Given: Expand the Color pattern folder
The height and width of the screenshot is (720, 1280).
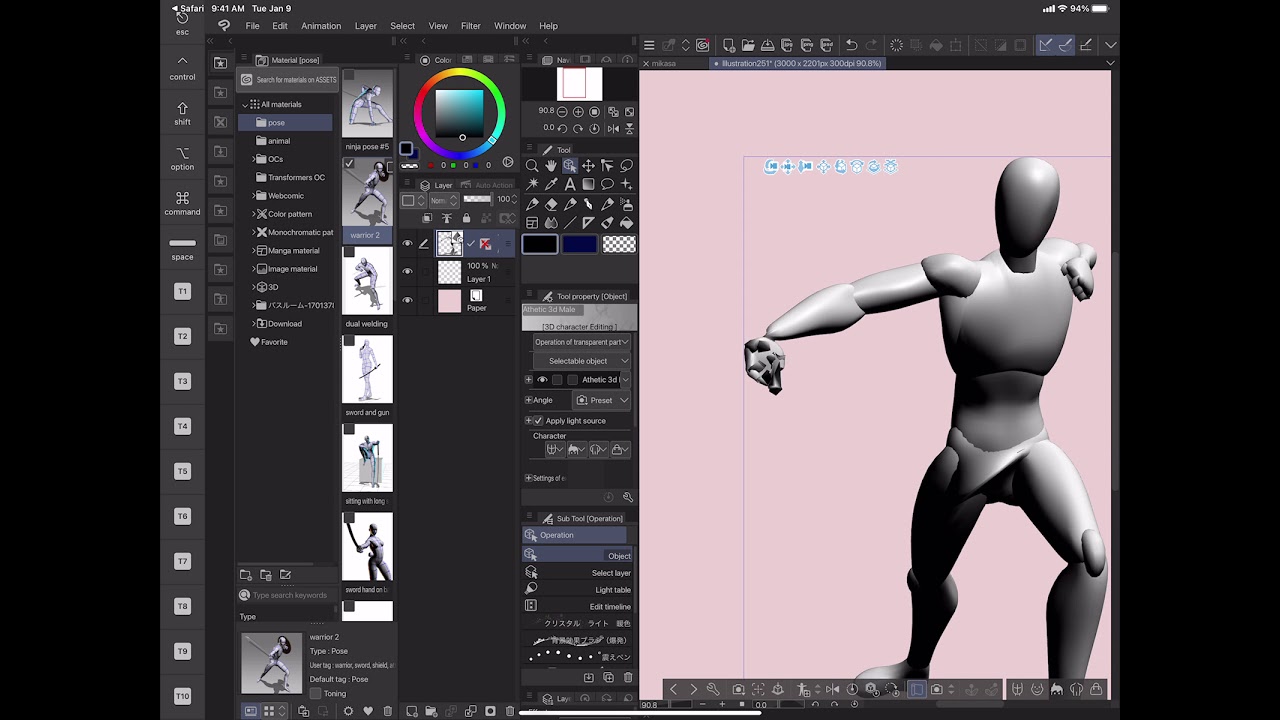Looking at the screenshot, I should [x=254, y=214].
